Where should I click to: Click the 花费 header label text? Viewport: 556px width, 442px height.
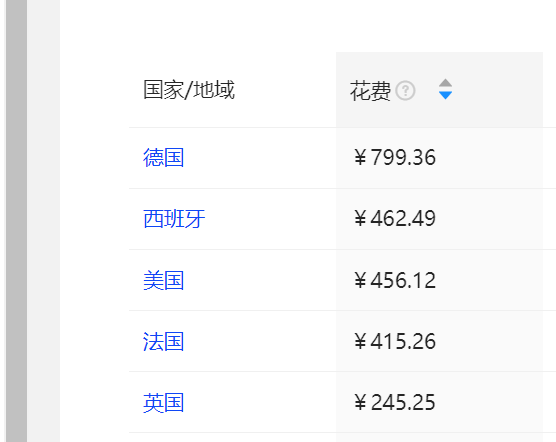pos(370,90)
